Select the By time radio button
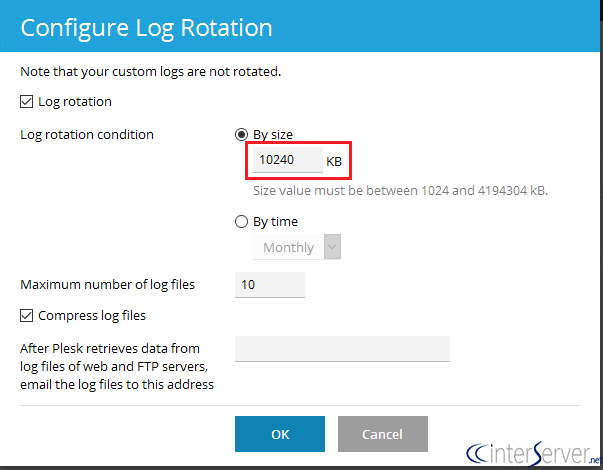 coord(241,222)
